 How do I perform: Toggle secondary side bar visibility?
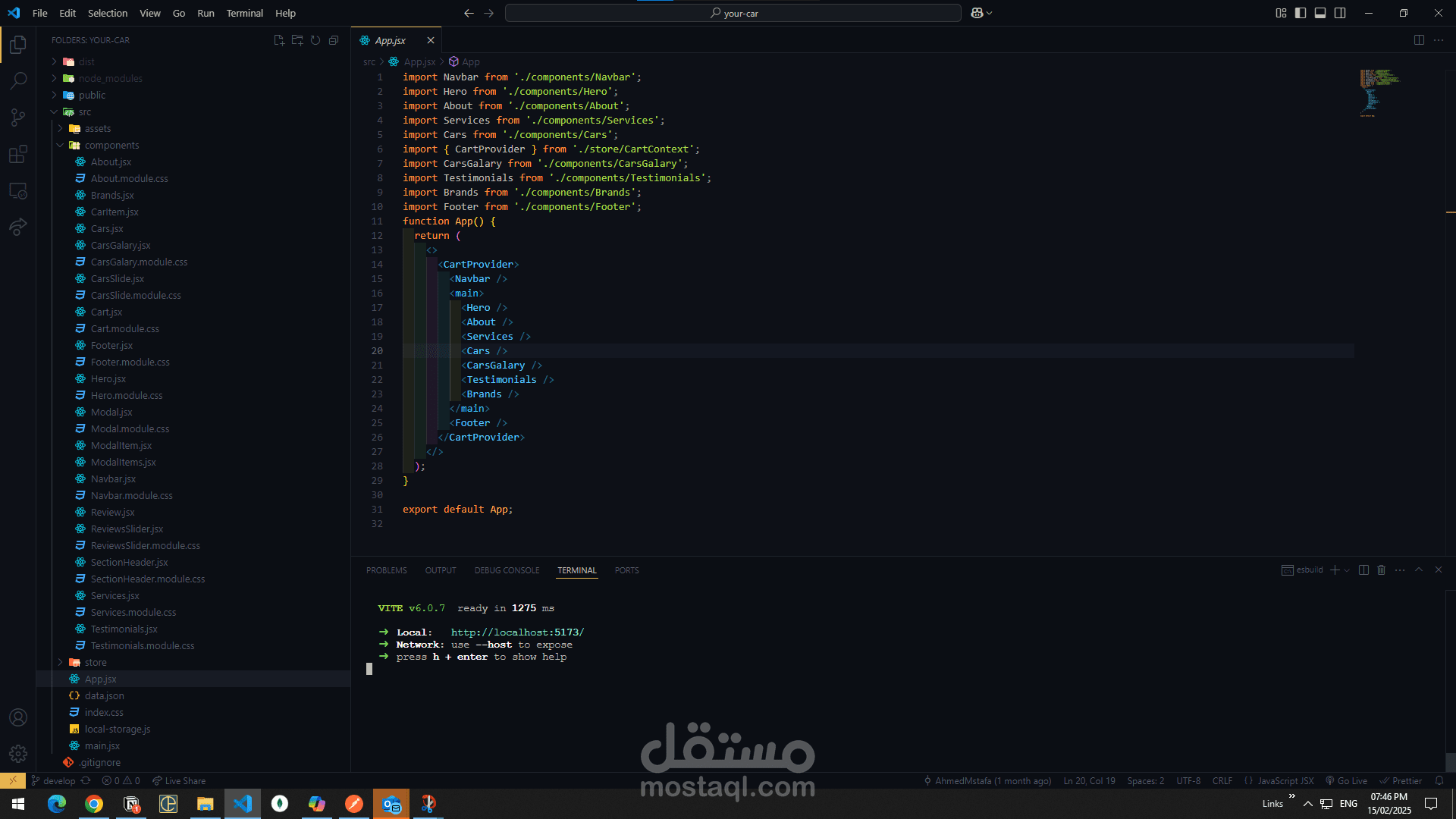coord(1340,13)
